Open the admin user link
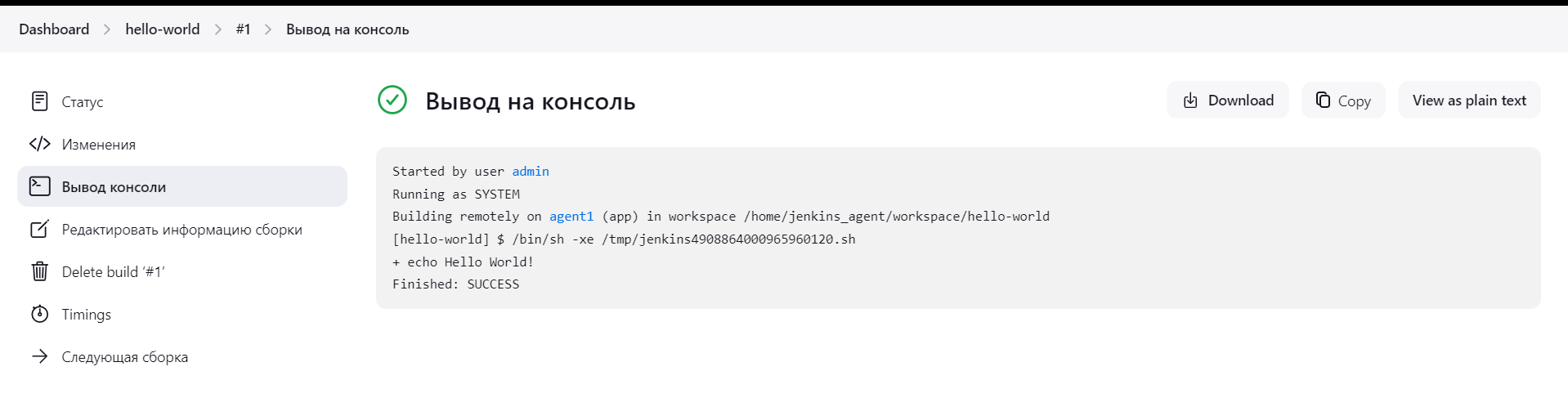1568x407 pixels. [531, 171]
